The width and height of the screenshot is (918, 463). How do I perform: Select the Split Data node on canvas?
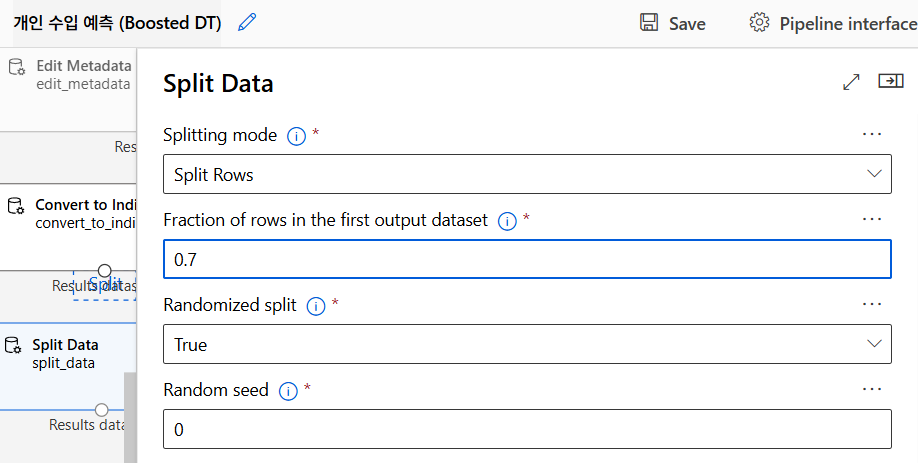(64, 353)
